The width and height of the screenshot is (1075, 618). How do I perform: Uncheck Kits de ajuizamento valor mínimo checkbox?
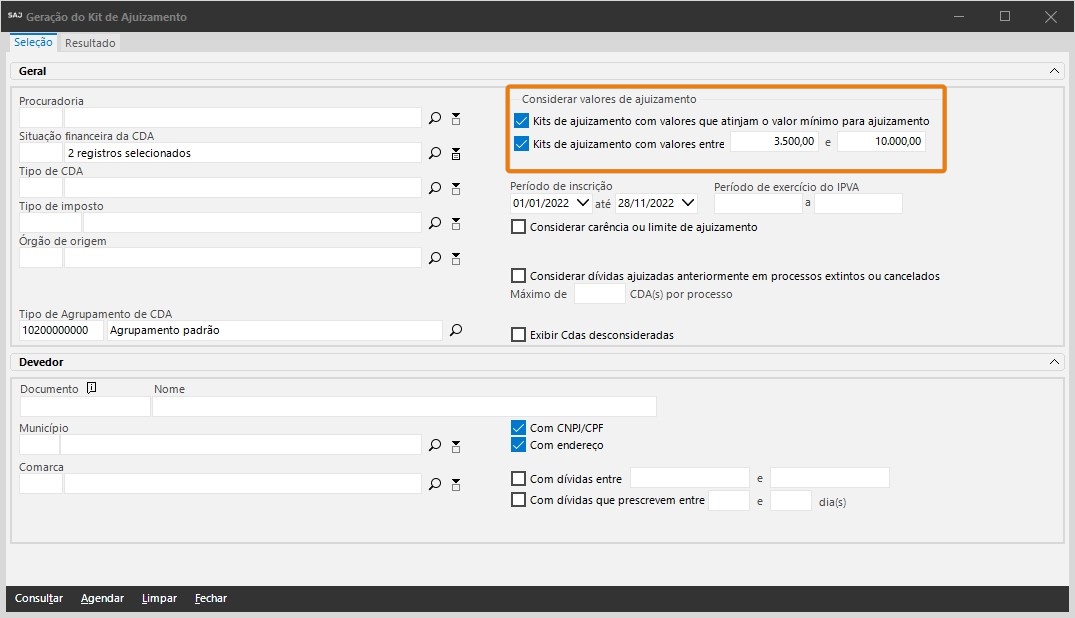(520, 121)
